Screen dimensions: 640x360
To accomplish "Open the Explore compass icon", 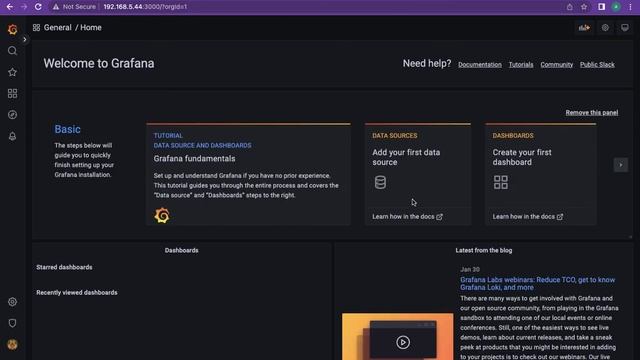I will (12, 115).
